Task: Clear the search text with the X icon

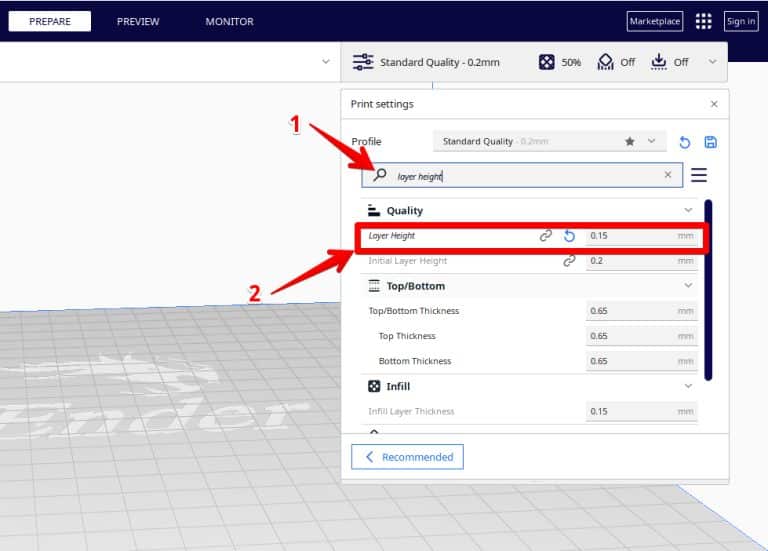Action: click(668, 175)
